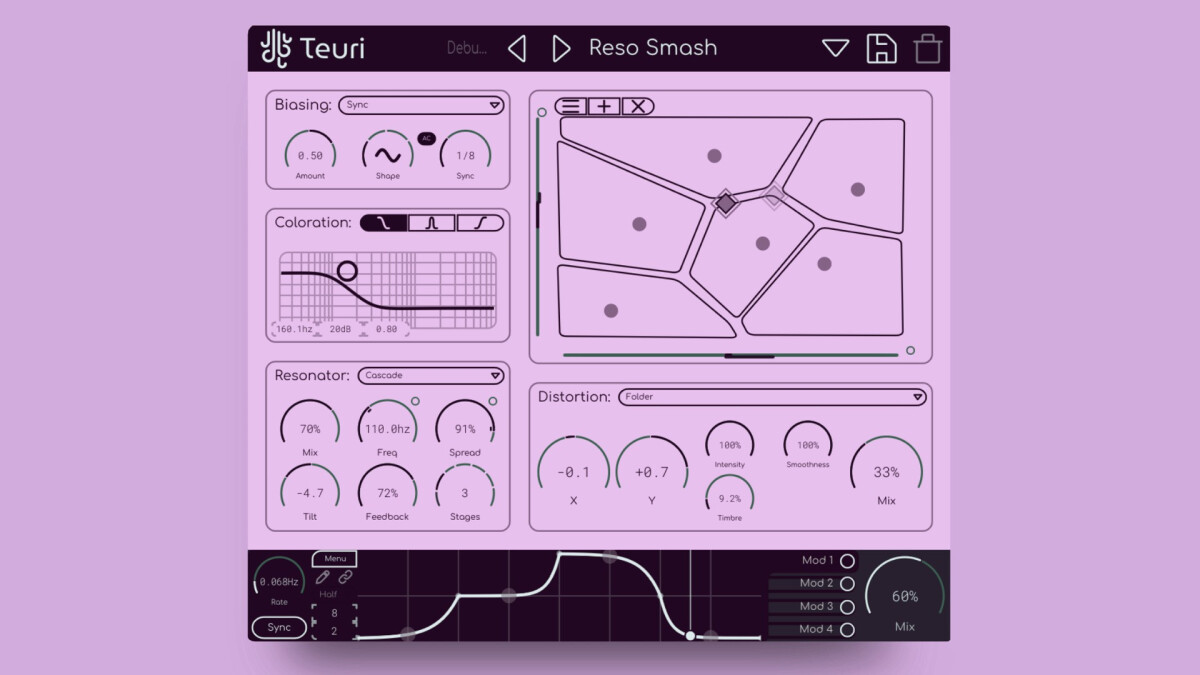Save the current preset using the disk icon

click(881, 47)
